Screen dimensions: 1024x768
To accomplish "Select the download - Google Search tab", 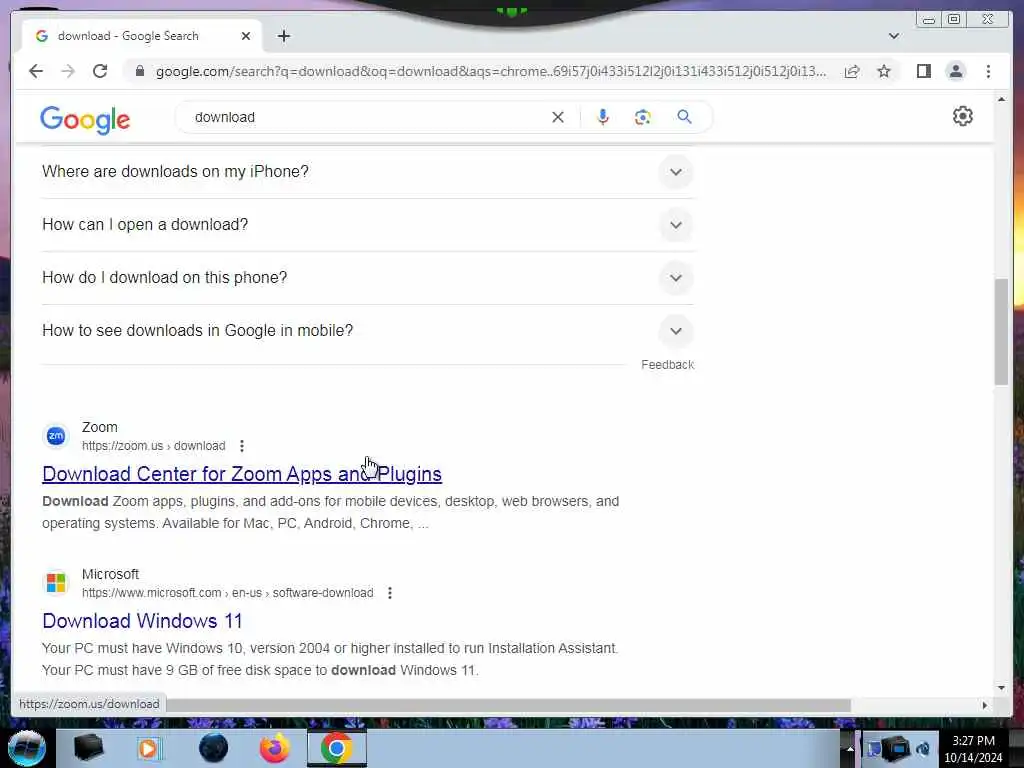I will 142,36.
